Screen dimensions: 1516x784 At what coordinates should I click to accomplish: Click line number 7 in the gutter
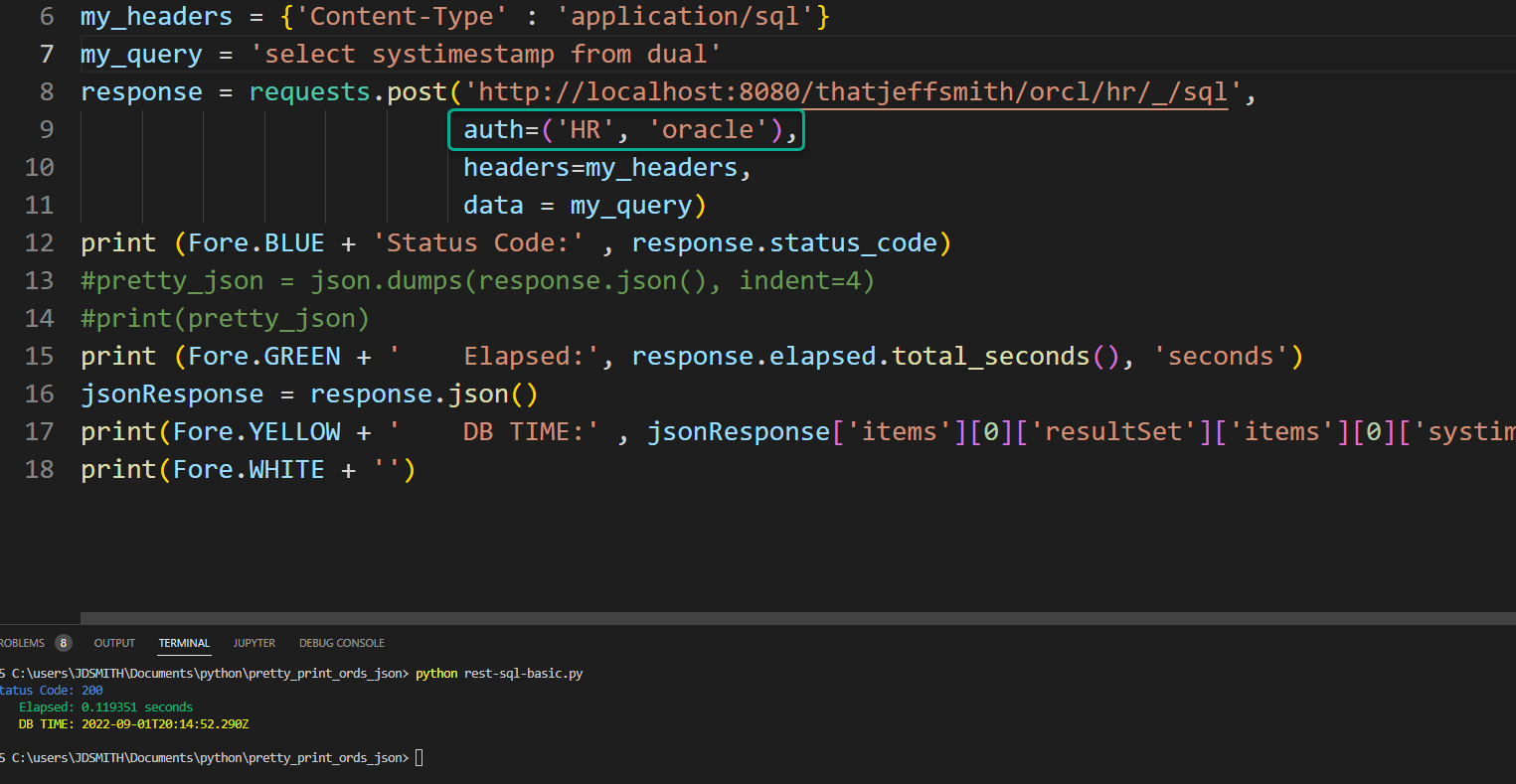[47, 55]
